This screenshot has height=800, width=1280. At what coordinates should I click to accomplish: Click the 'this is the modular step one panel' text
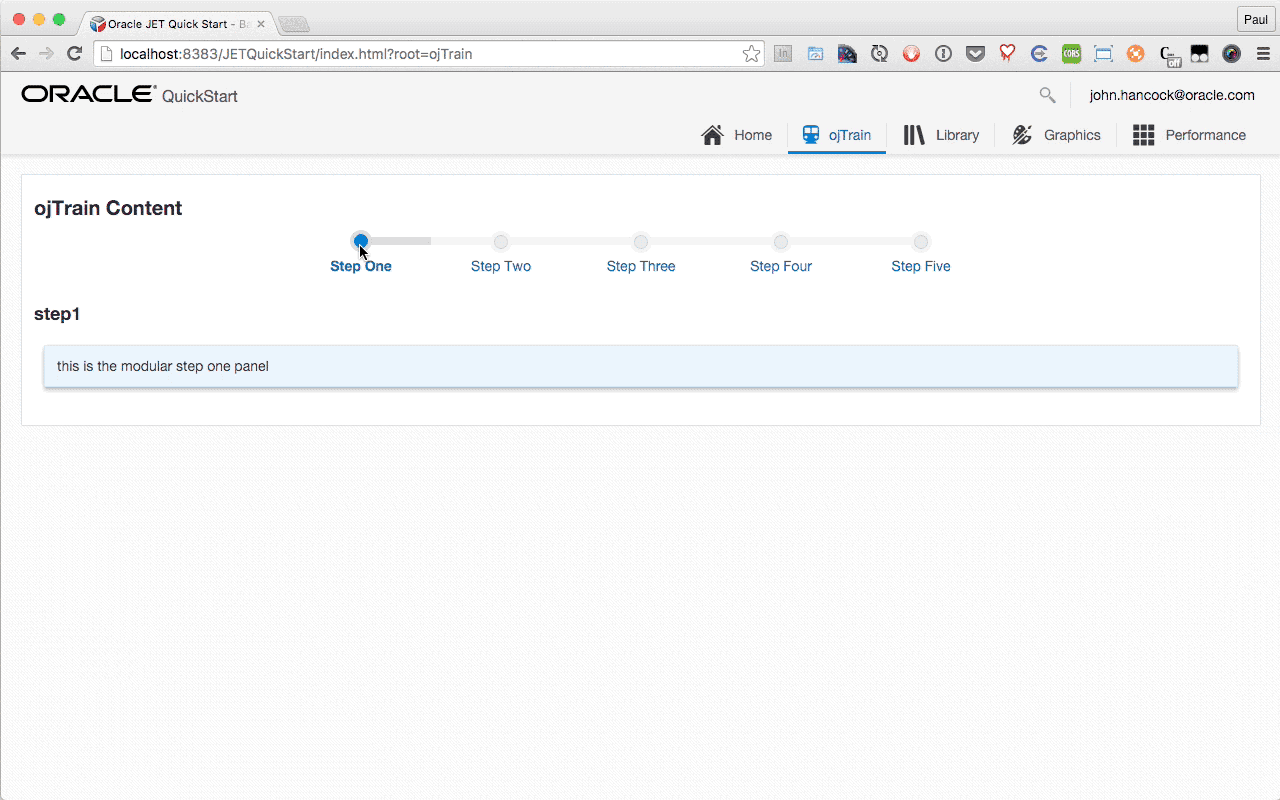(163, 366)
